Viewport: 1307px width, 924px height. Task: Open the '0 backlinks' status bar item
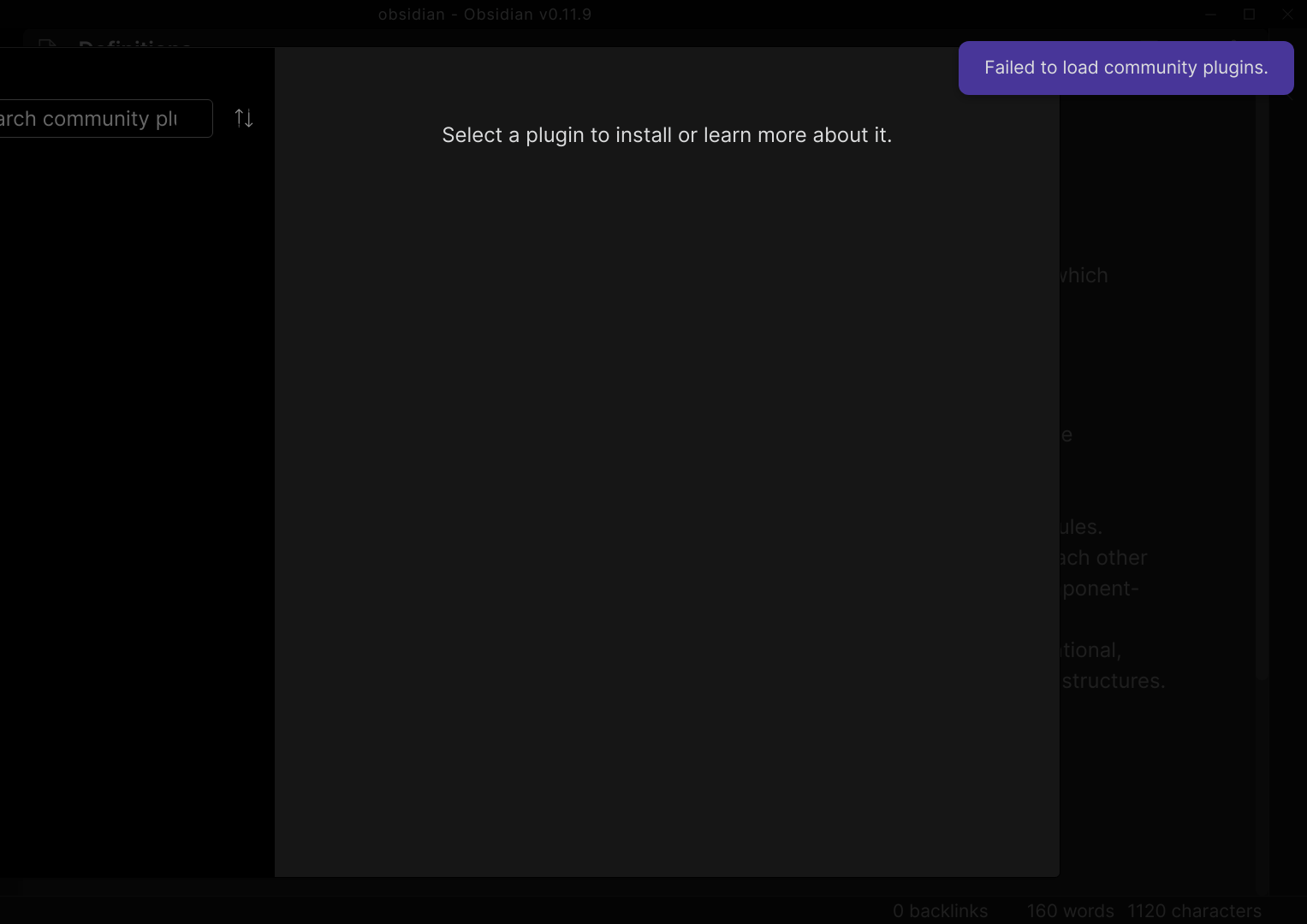point(940,911)
